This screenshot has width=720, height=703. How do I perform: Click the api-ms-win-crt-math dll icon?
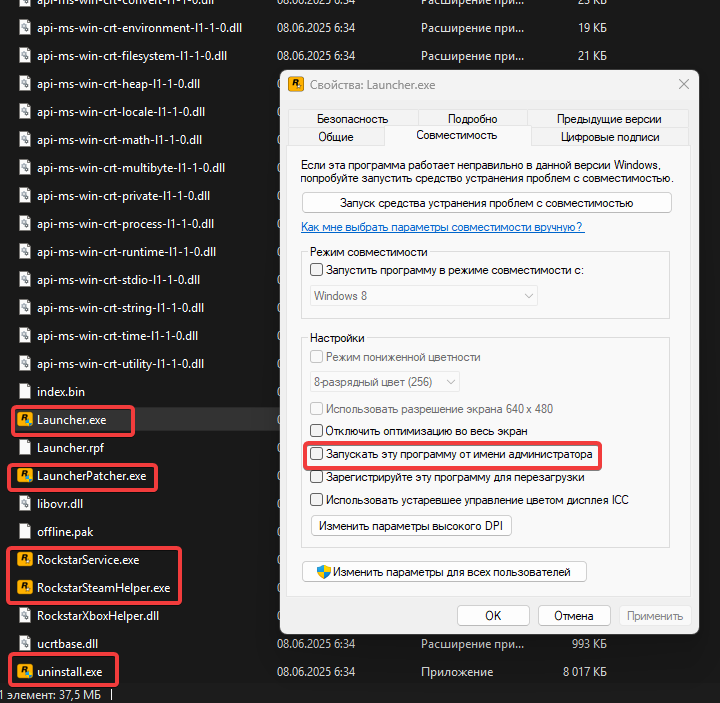pos(25,140)
